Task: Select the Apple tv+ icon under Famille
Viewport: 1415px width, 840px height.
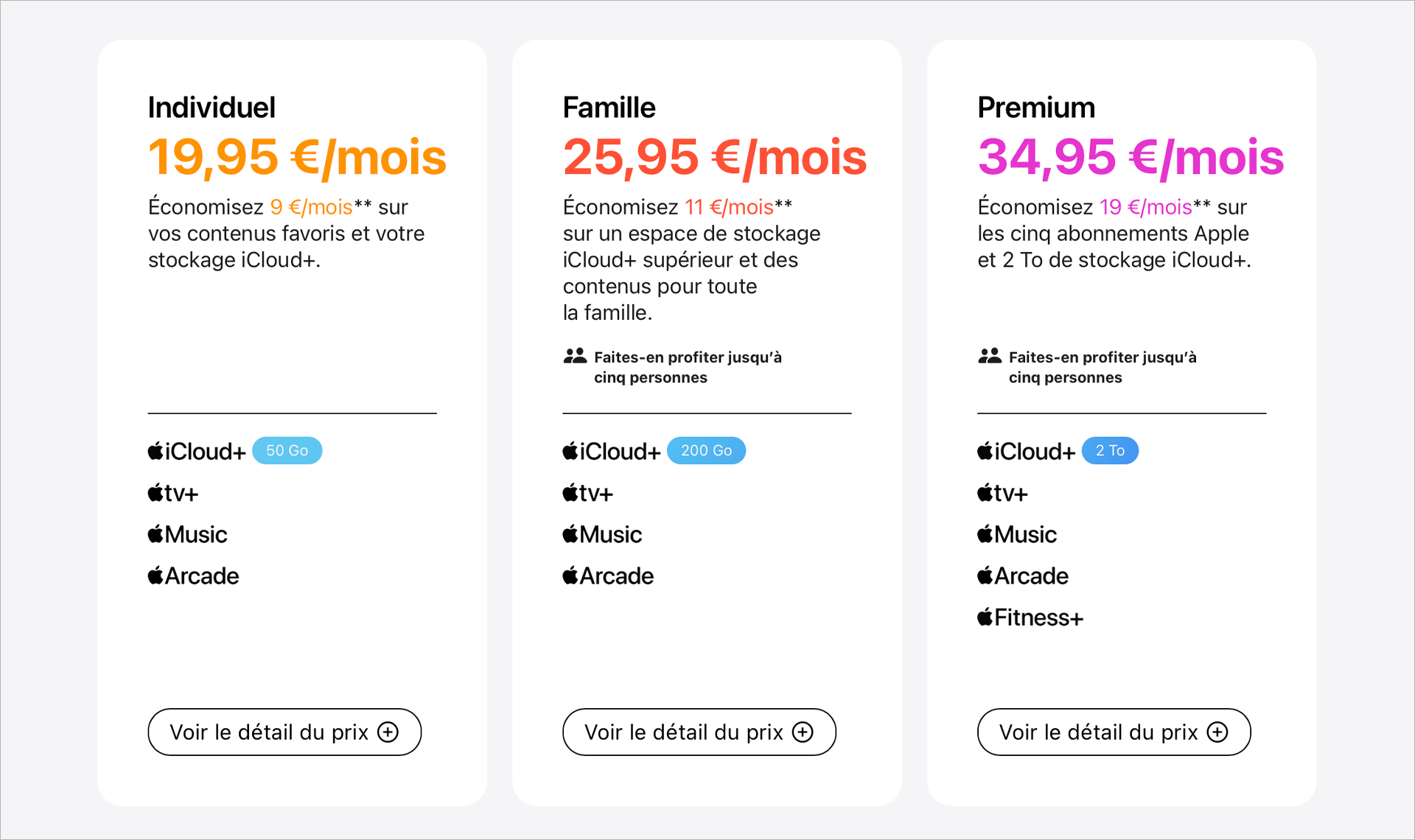Action: (570, 492)
